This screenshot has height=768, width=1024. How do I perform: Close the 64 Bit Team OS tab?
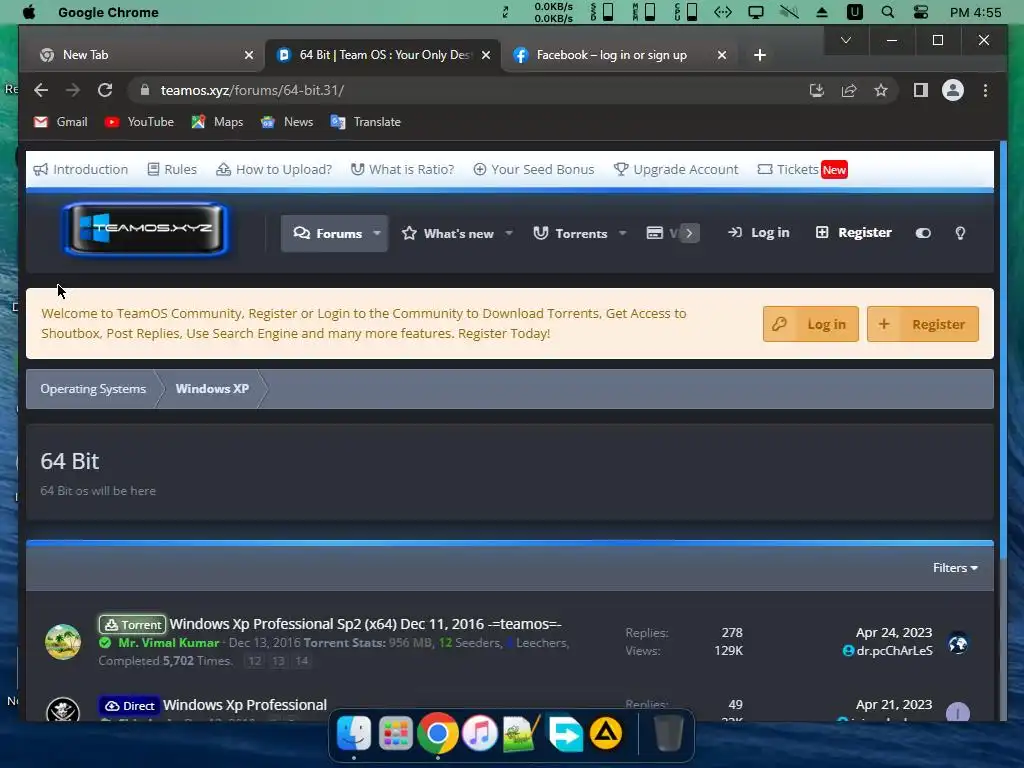(x=486, y=55)
